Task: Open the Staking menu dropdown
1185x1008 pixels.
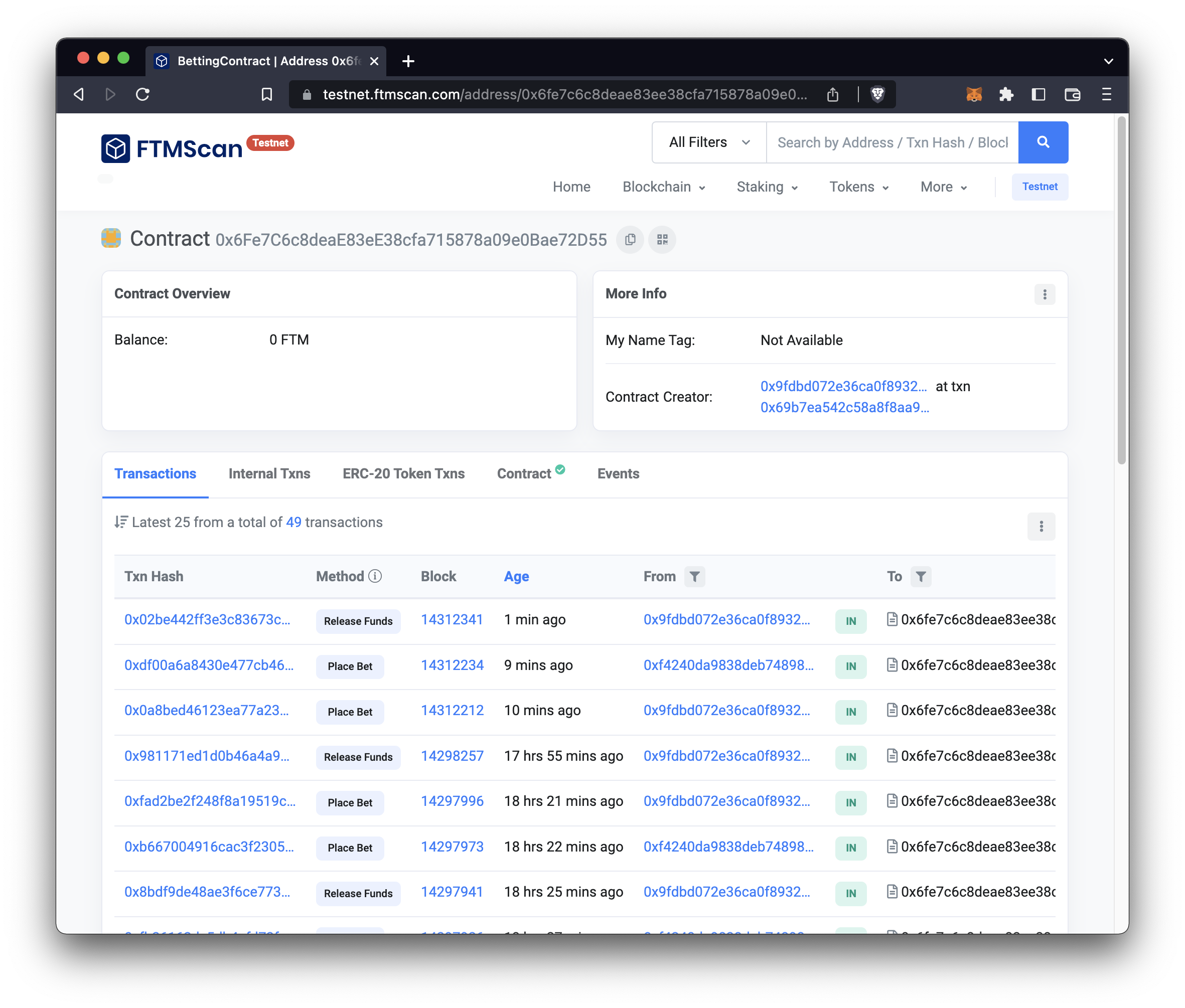Action: tap(767, 187)
